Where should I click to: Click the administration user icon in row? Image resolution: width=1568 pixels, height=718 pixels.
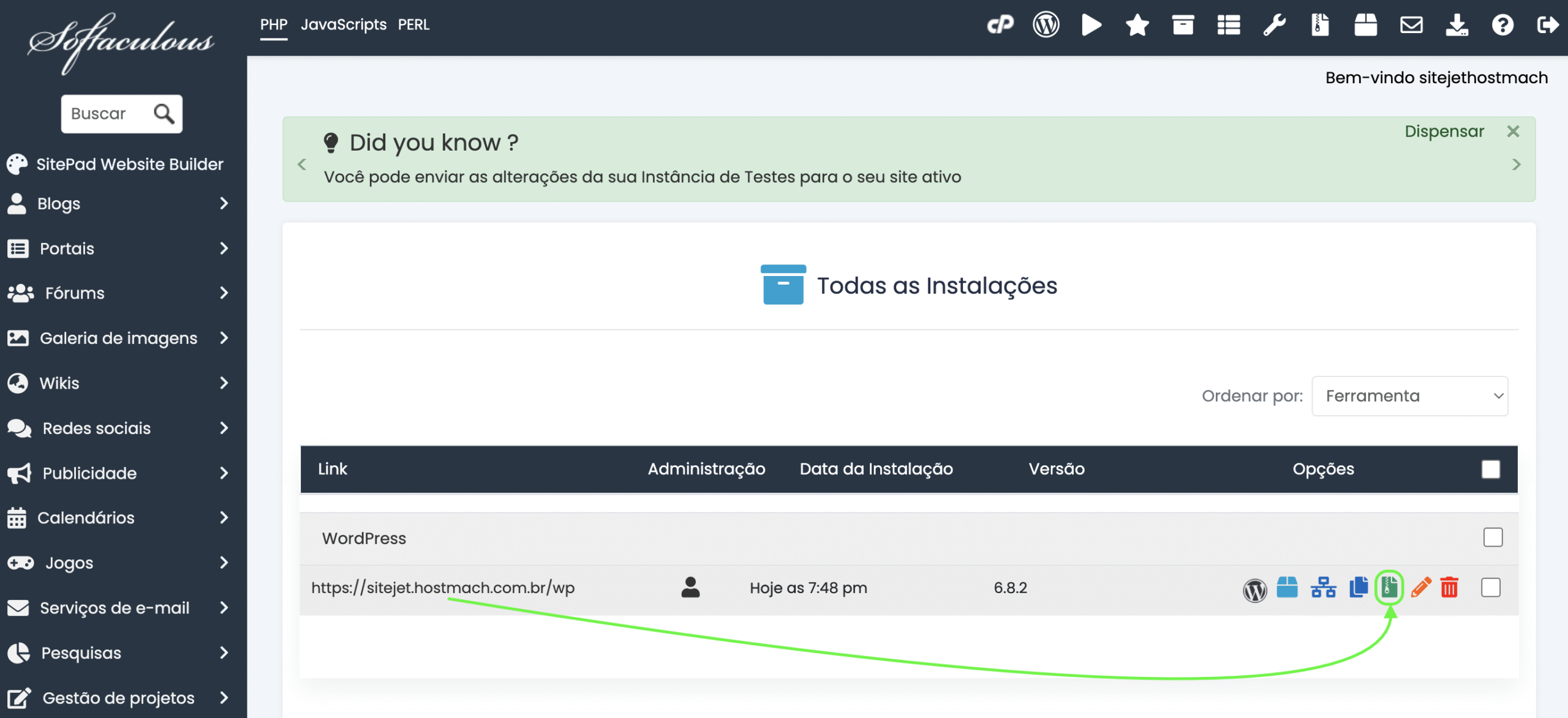click(690, 588)
